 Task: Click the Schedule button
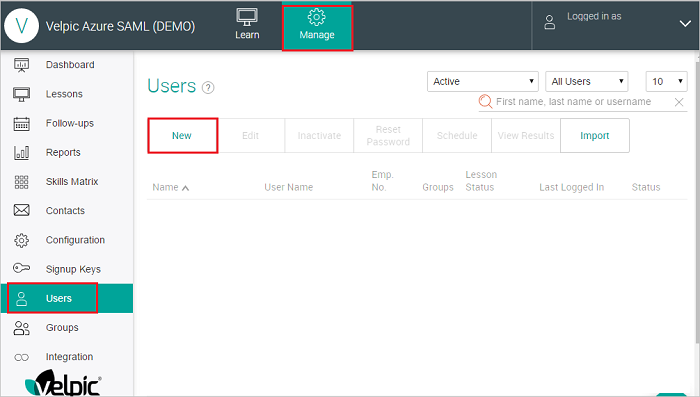[457, 136]
